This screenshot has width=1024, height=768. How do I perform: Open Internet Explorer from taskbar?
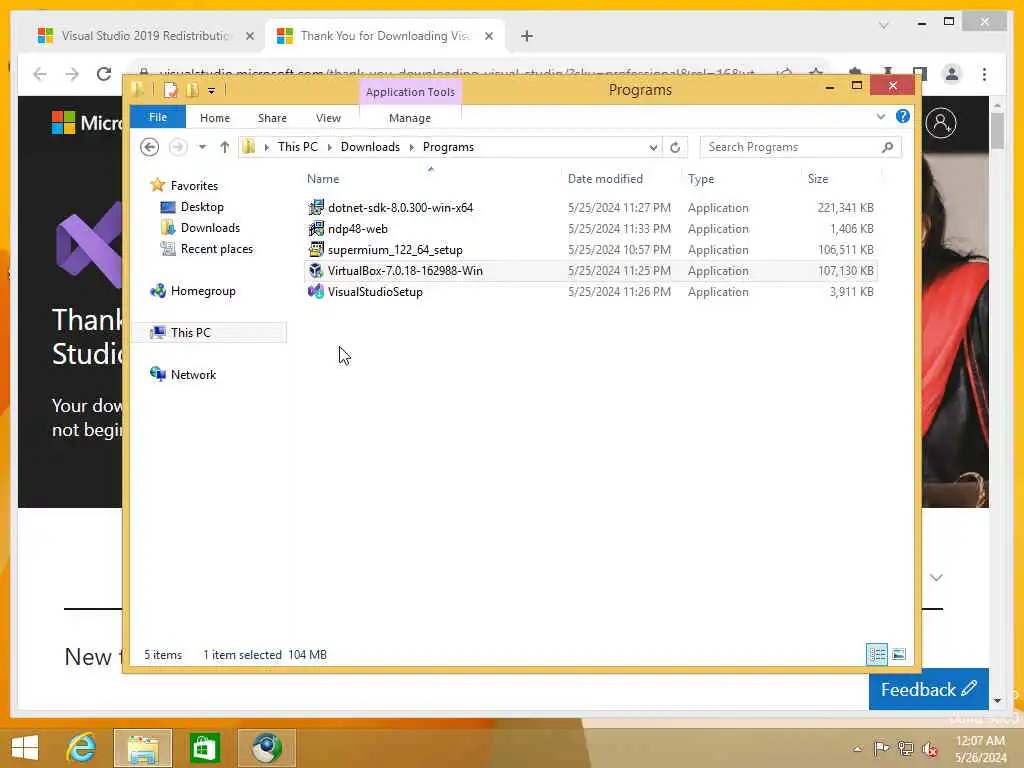pos(81,748)
